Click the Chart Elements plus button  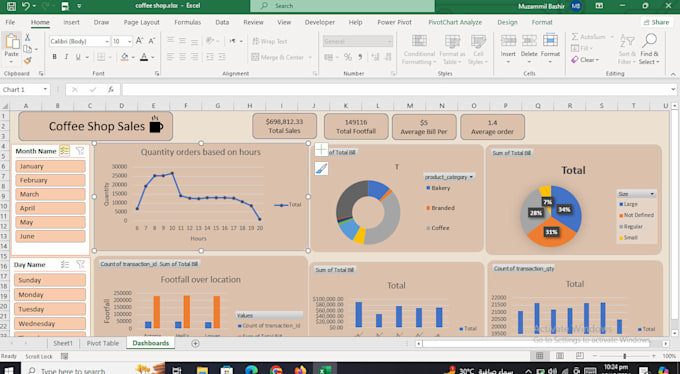(x=321, y=150)
